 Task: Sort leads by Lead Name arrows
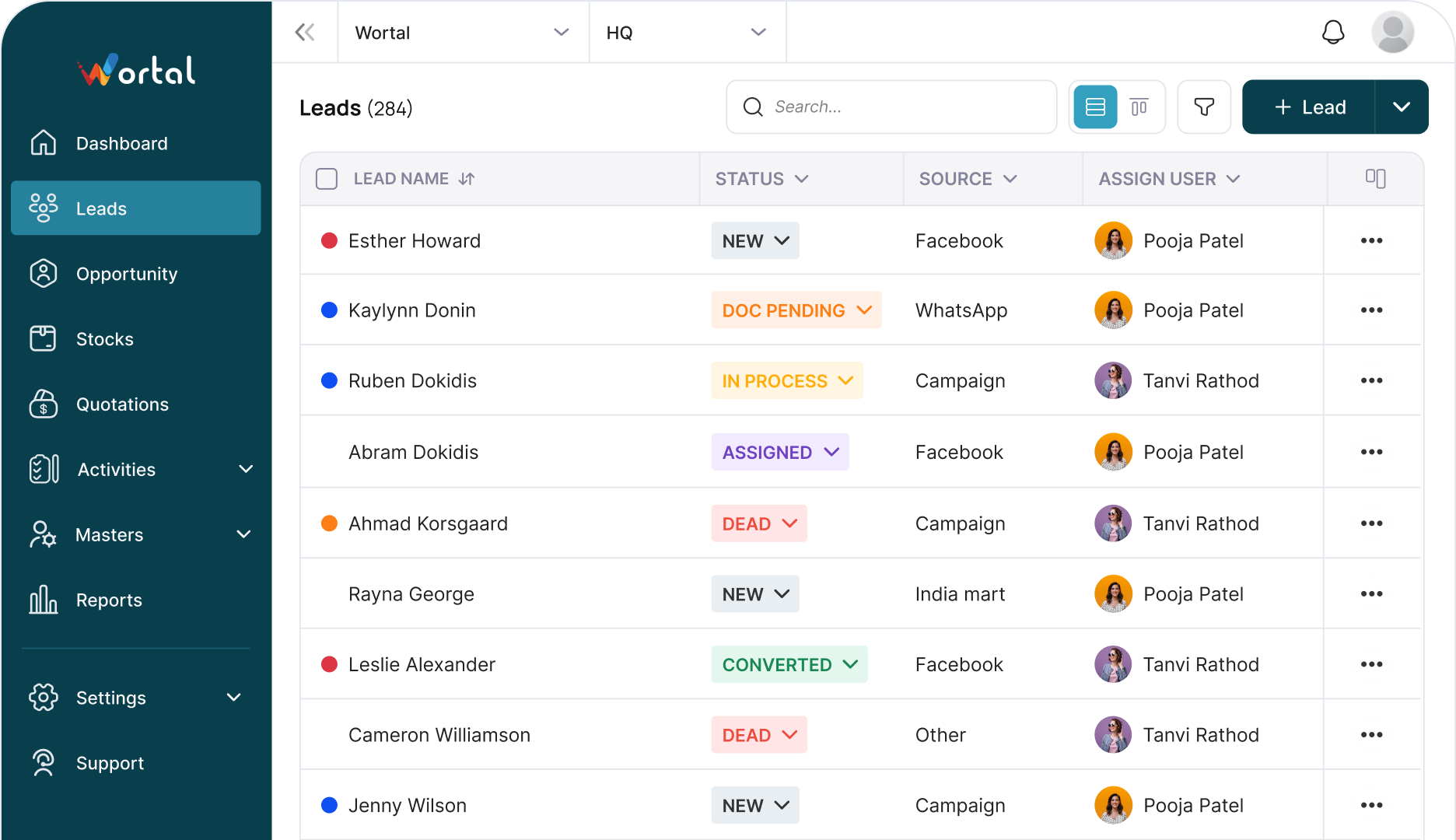coord(467,179)
